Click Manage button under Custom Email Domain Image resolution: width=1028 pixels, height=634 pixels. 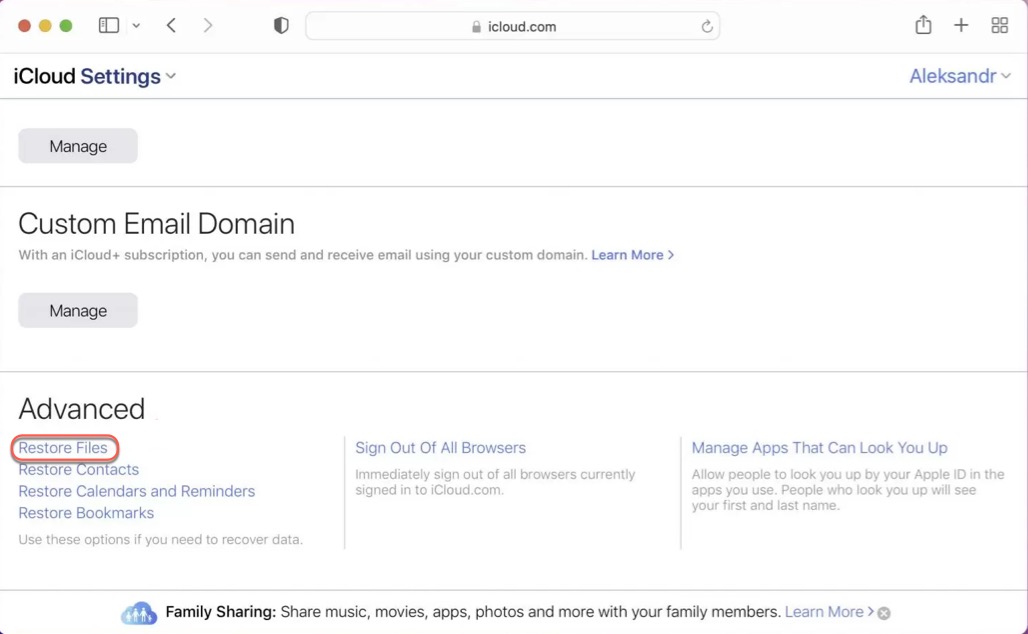(78, 310)
